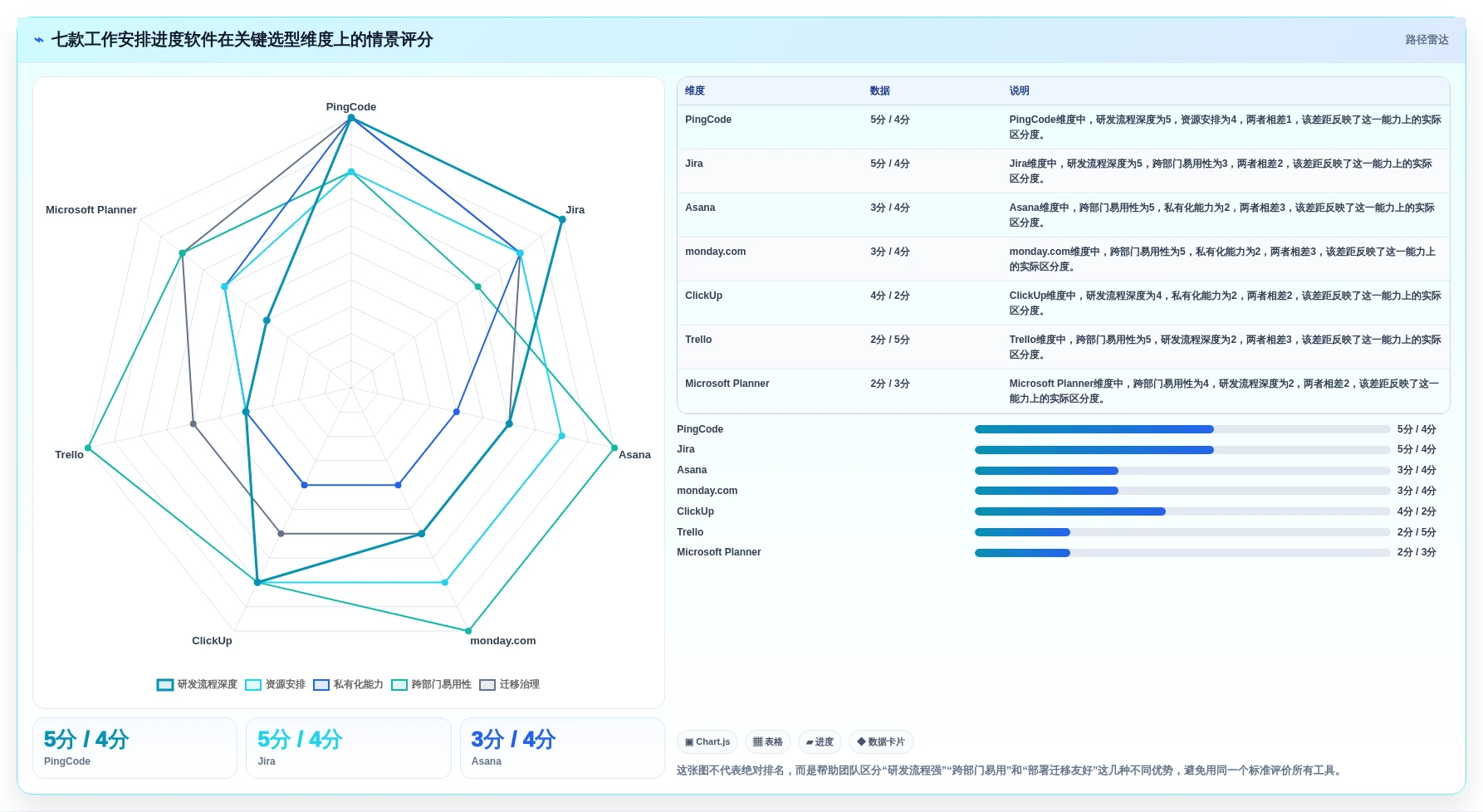Toggle 私有化能力 legend series
Viewport: 1483px width, 812px height.
(x=349, y=685)
